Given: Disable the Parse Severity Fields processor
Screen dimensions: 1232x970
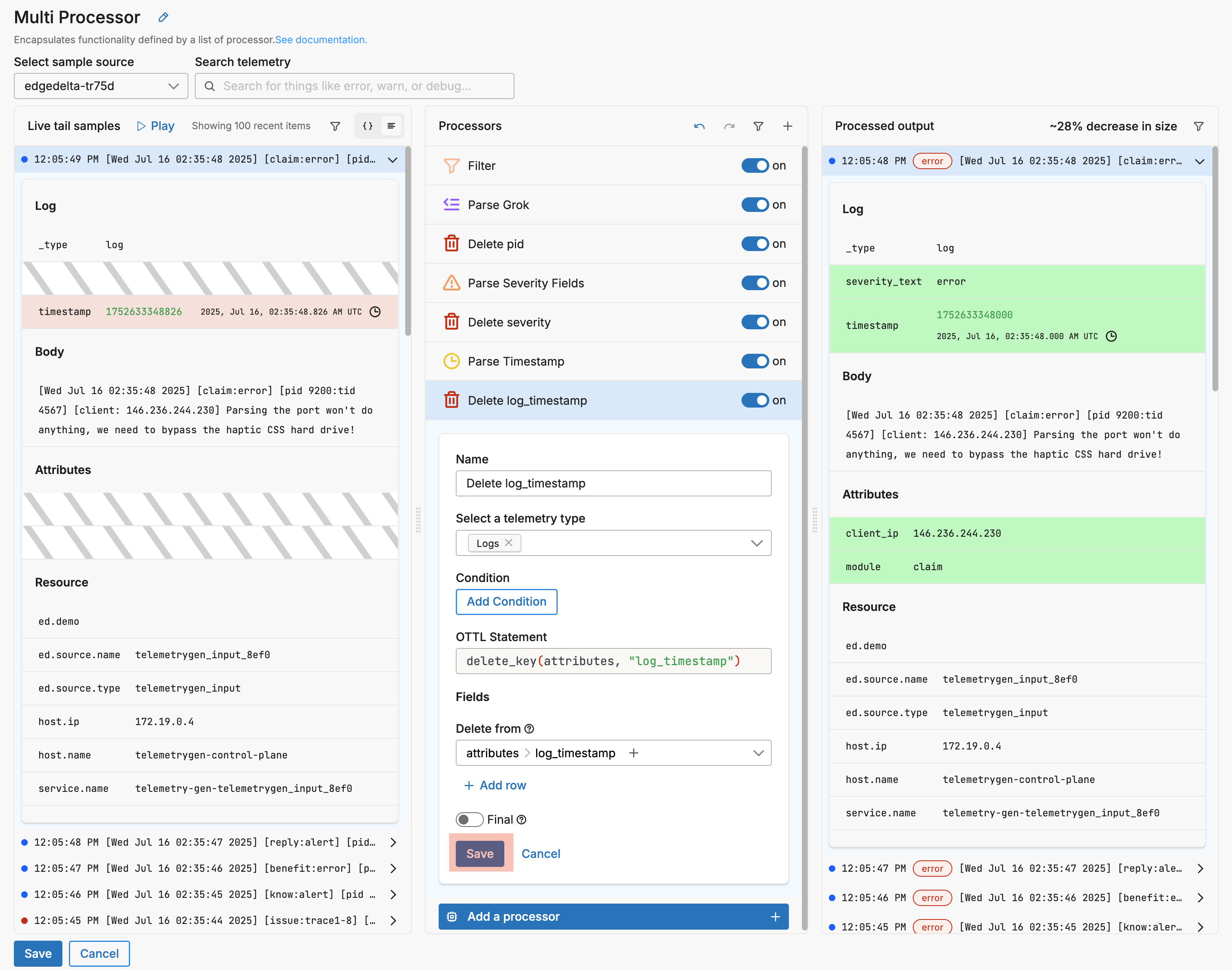Looking at the screenshot, I should coord(755,283).
